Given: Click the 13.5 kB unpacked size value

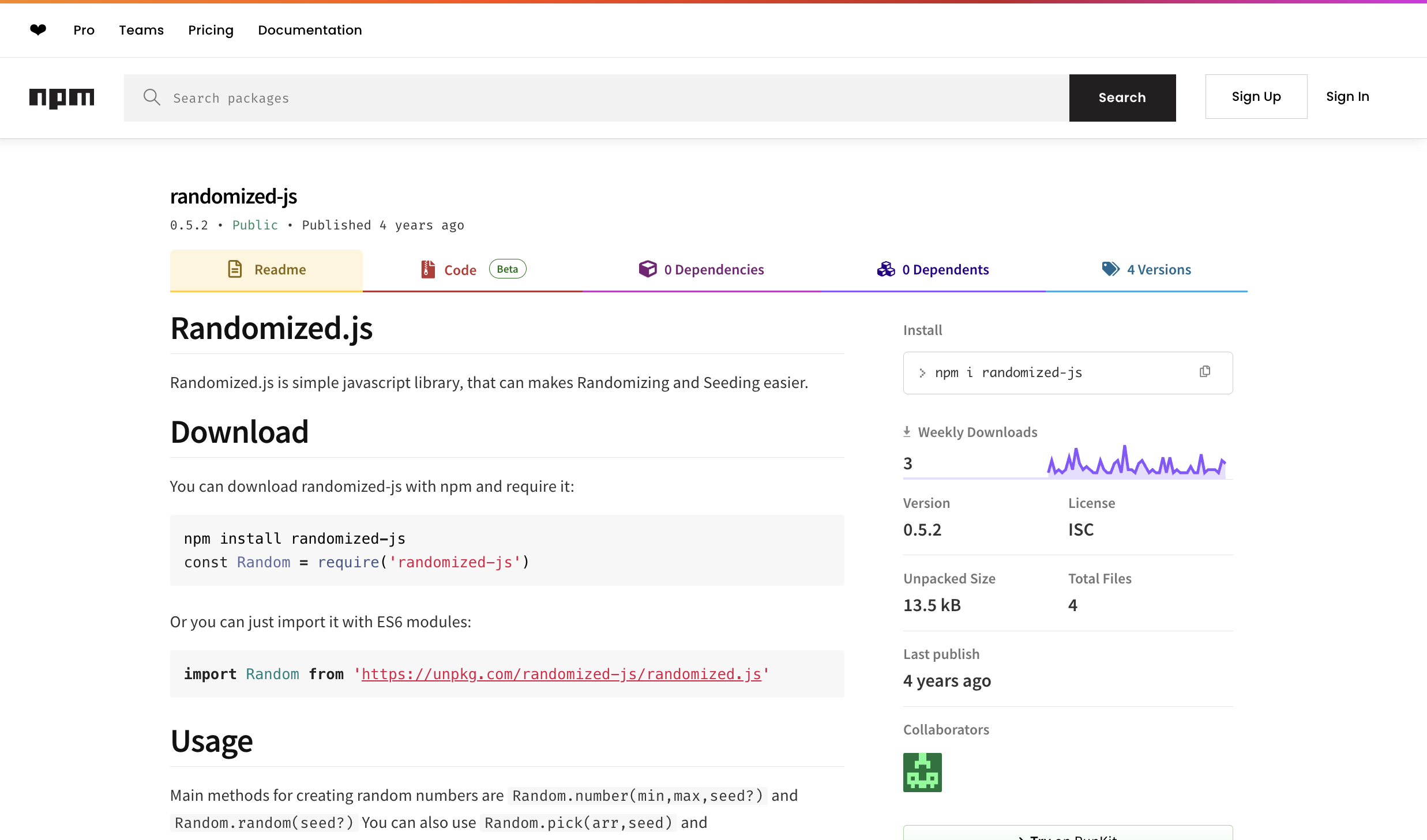Looking at the screenshot, I should (932, 605).
